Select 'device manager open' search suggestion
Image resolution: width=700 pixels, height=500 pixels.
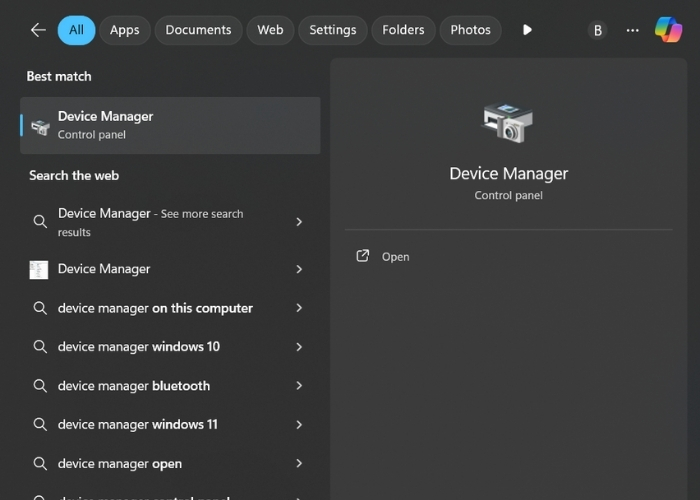(x=120, y=463)
